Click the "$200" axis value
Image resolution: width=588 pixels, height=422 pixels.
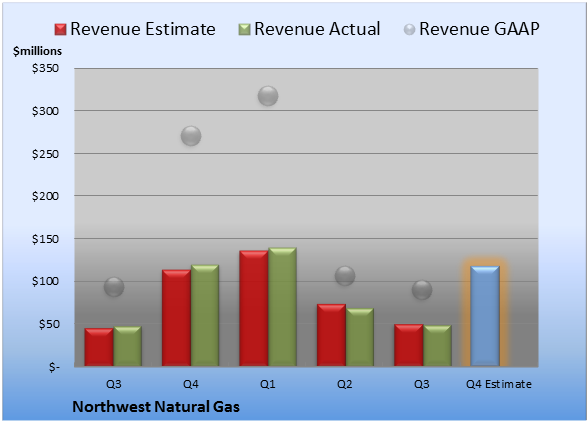(x=45, y=196)
